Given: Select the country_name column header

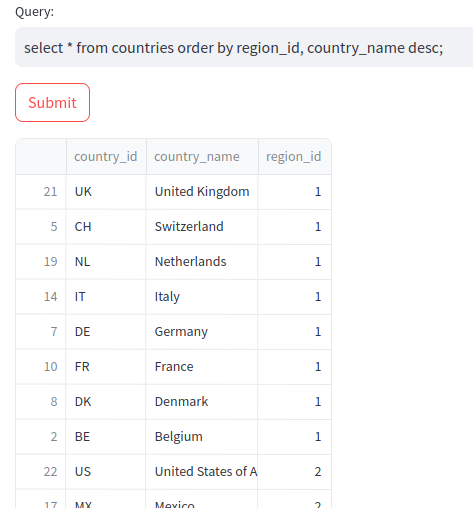Looking at the screenshot, I should [x=202, y=156].
